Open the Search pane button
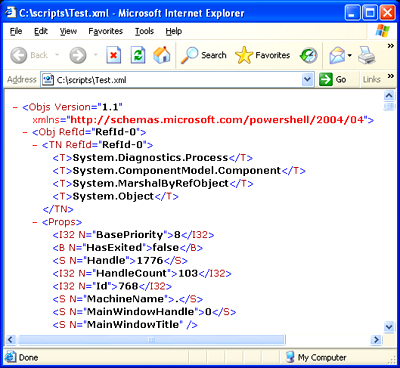This screenshot has height=368, width=400. tap(203, 55)
